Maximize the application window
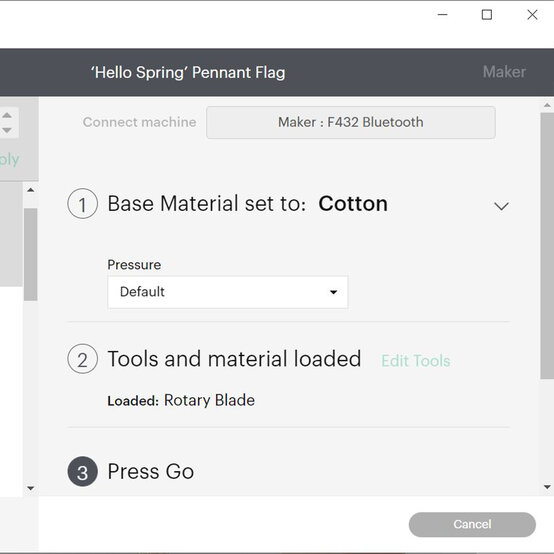 (x=487, y=15)
